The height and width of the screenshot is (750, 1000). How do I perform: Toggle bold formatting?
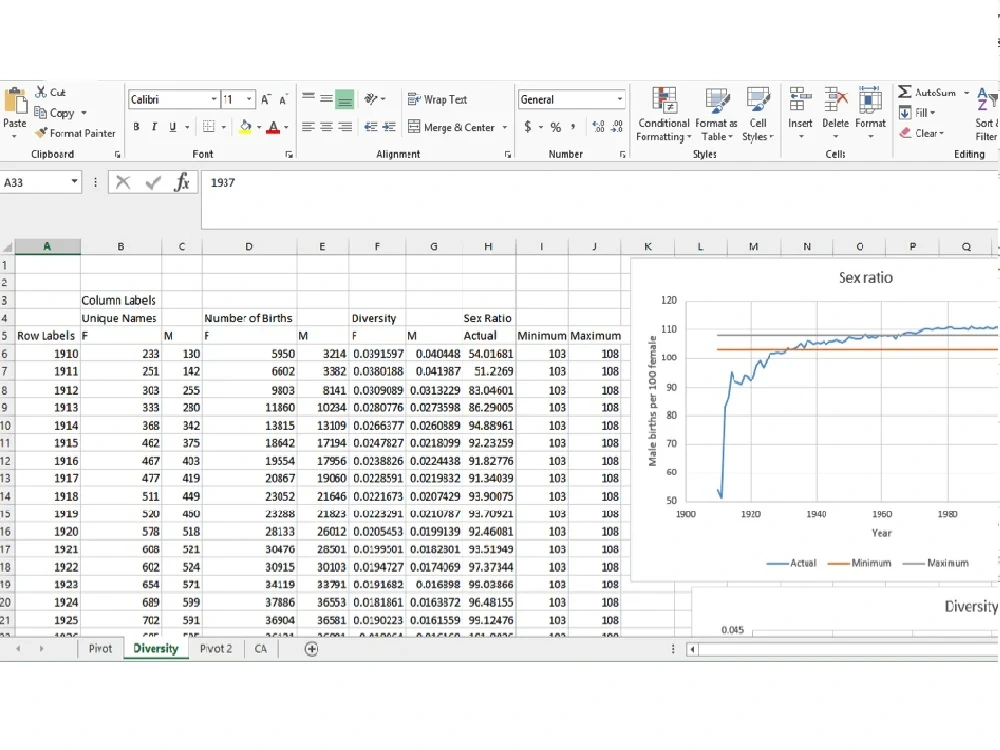tap(137, 128)
